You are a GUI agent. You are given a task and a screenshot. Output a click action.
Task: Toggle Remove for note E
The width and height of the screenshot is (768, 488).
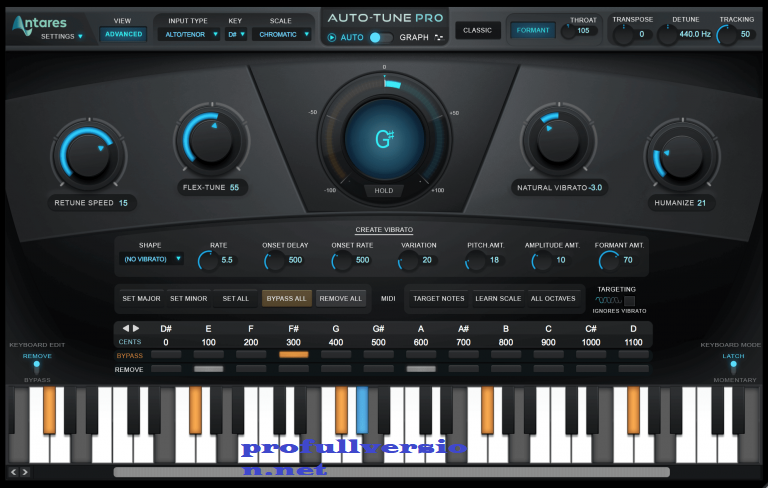[209, 369]
